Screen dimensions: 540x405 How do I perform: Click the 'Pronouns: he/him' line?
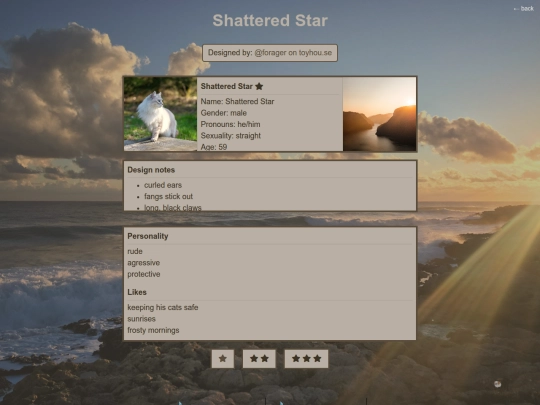click(230, 124)
